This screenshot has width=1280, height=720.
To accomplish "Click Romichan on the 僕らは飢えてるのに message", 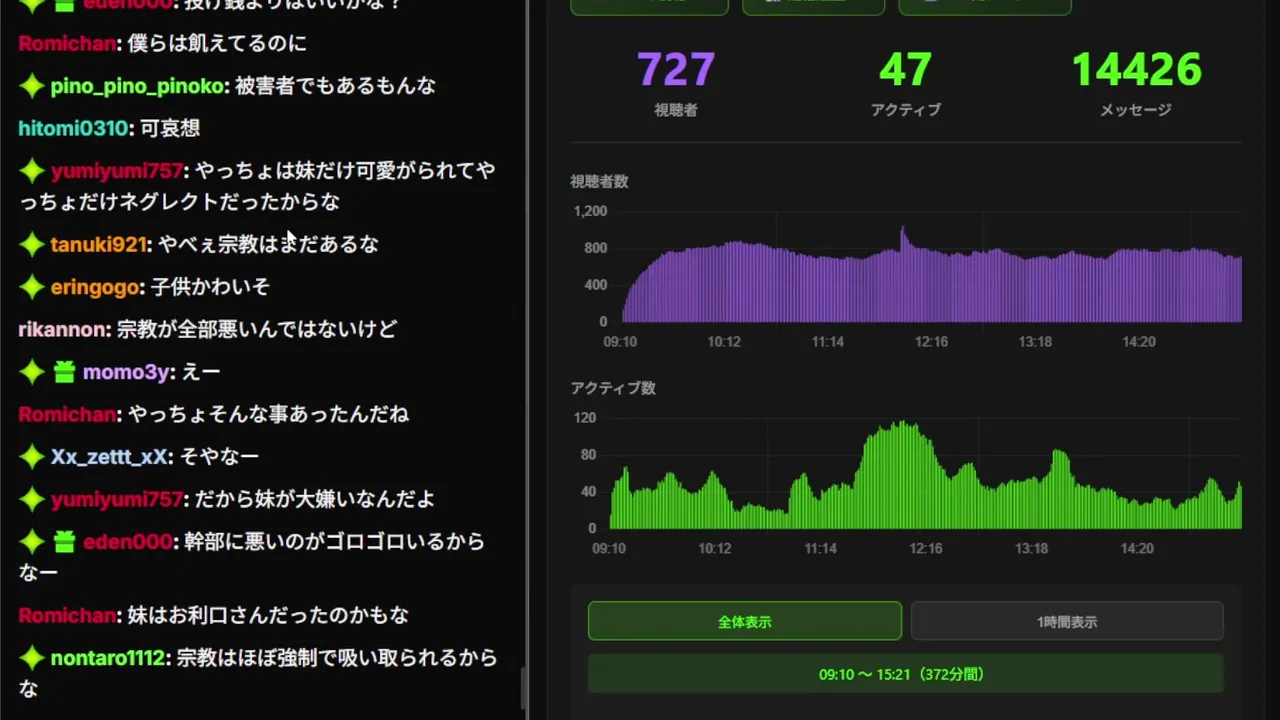I will 67,43.
